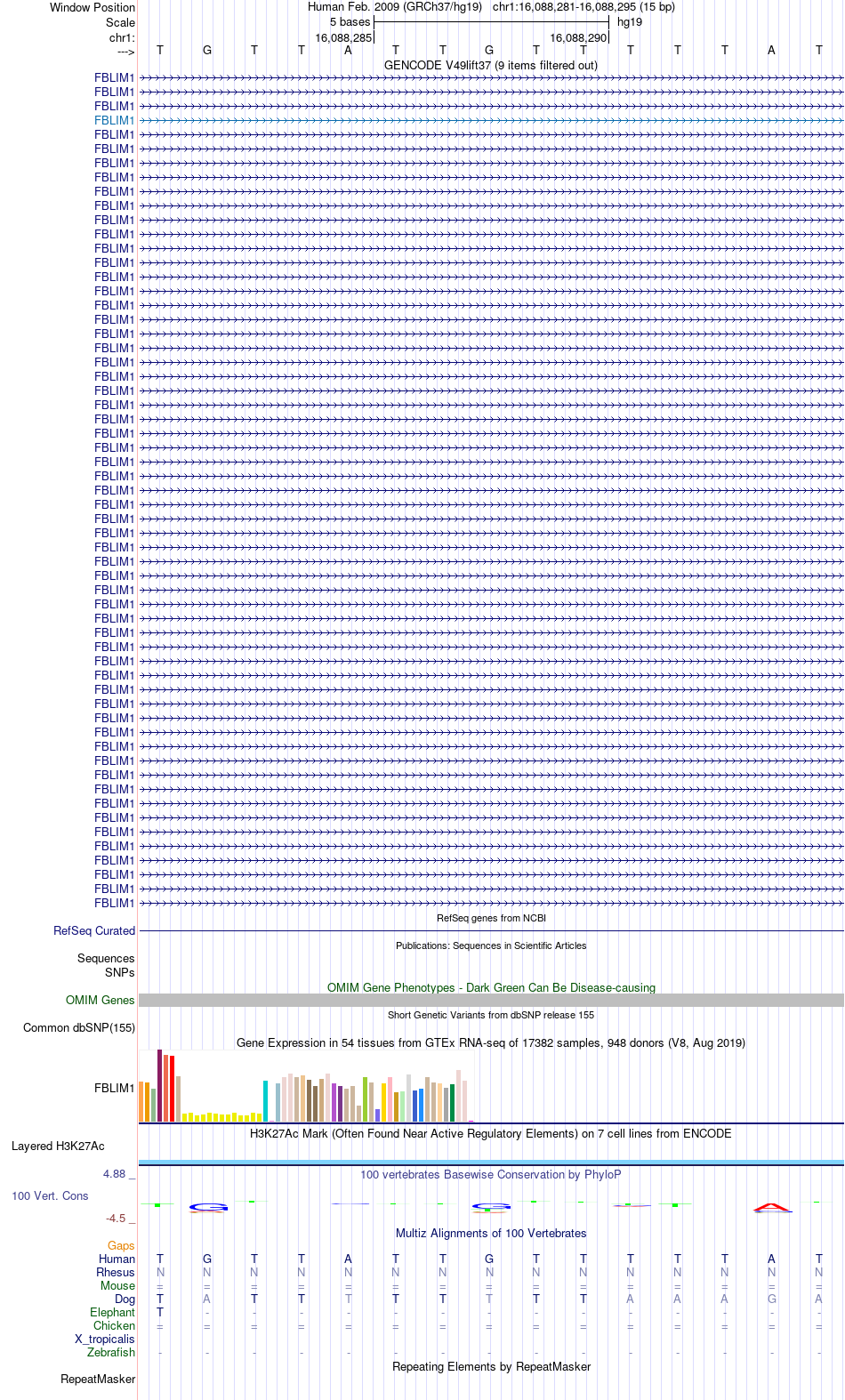Click the T base in the Elephant row
The image size is (845, 1400).
click(x=160, y=1312)
